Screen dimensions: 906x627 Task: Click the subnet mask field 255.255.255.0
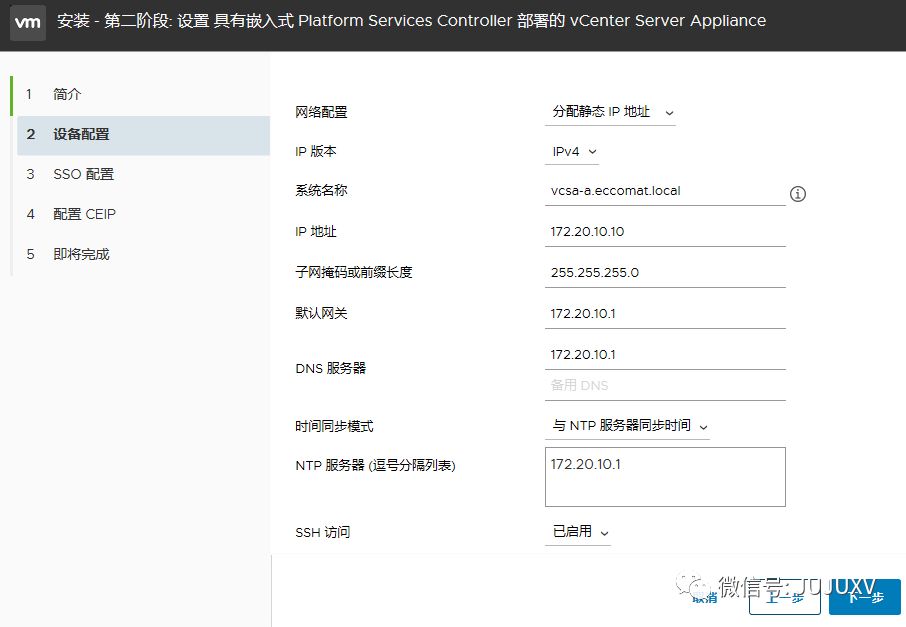[x=665, y=273]
